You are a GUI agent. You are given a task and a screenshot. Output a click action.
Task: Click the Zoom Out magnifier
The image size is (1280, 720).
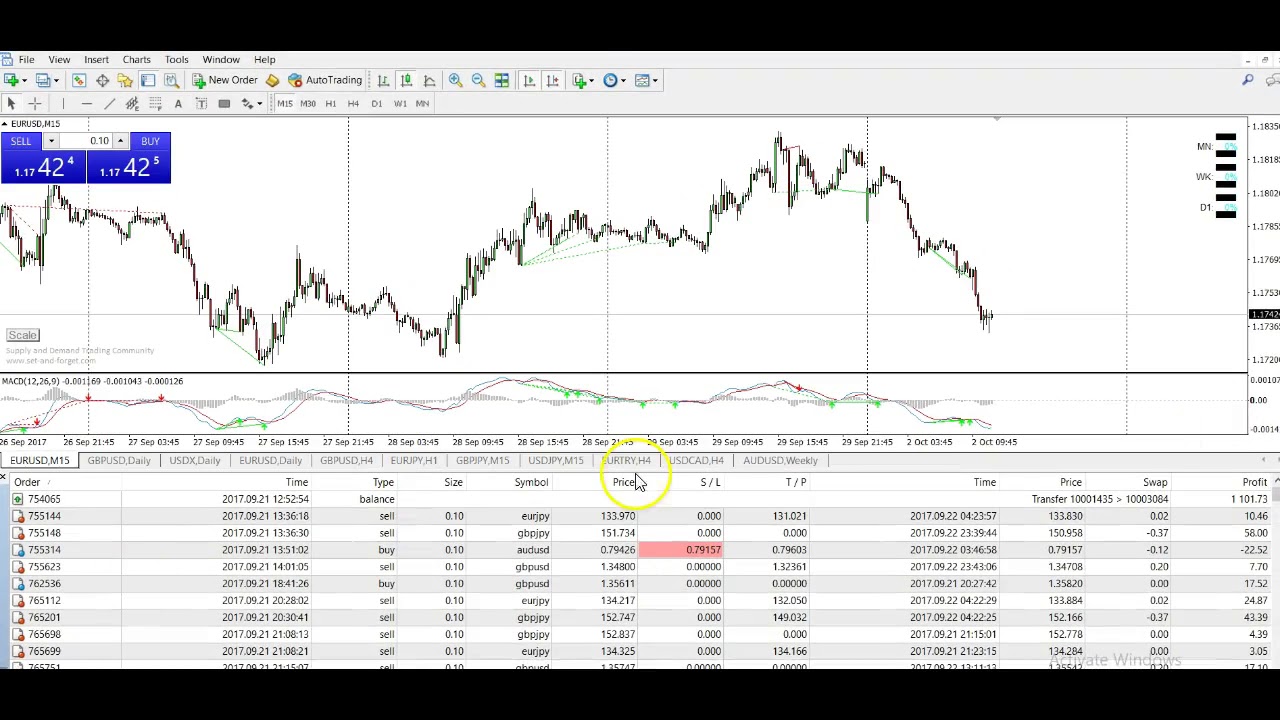click(x=478, y=80)
